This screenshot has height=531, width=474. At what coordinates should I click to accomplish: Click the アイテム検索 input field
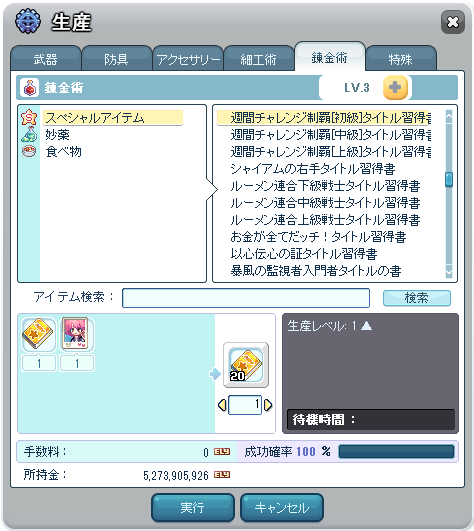pyautogui.click(x=246, y=298)
